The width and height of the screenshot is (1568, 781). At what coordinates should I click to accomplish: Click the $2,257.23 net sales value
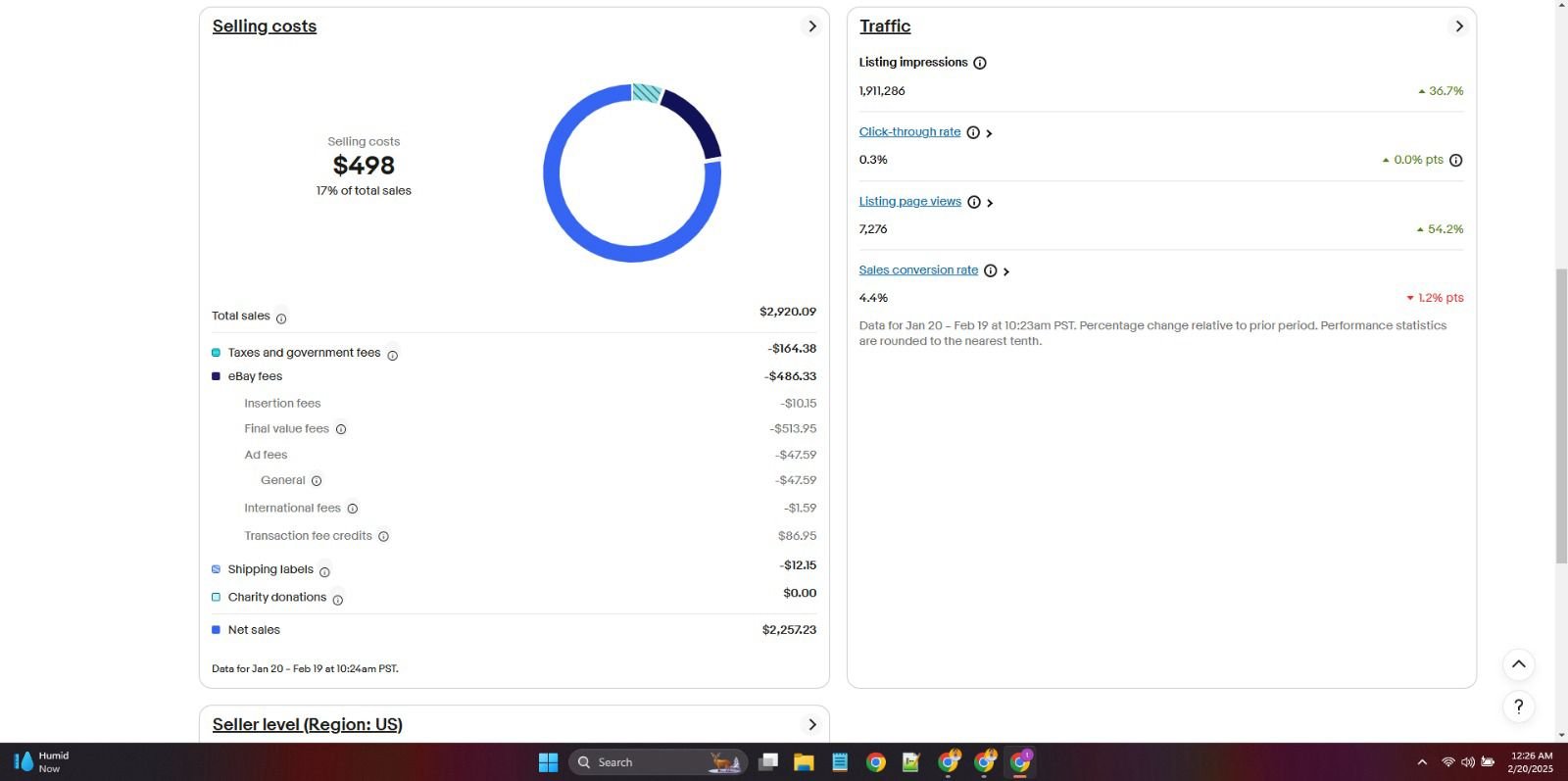point(789,630)
